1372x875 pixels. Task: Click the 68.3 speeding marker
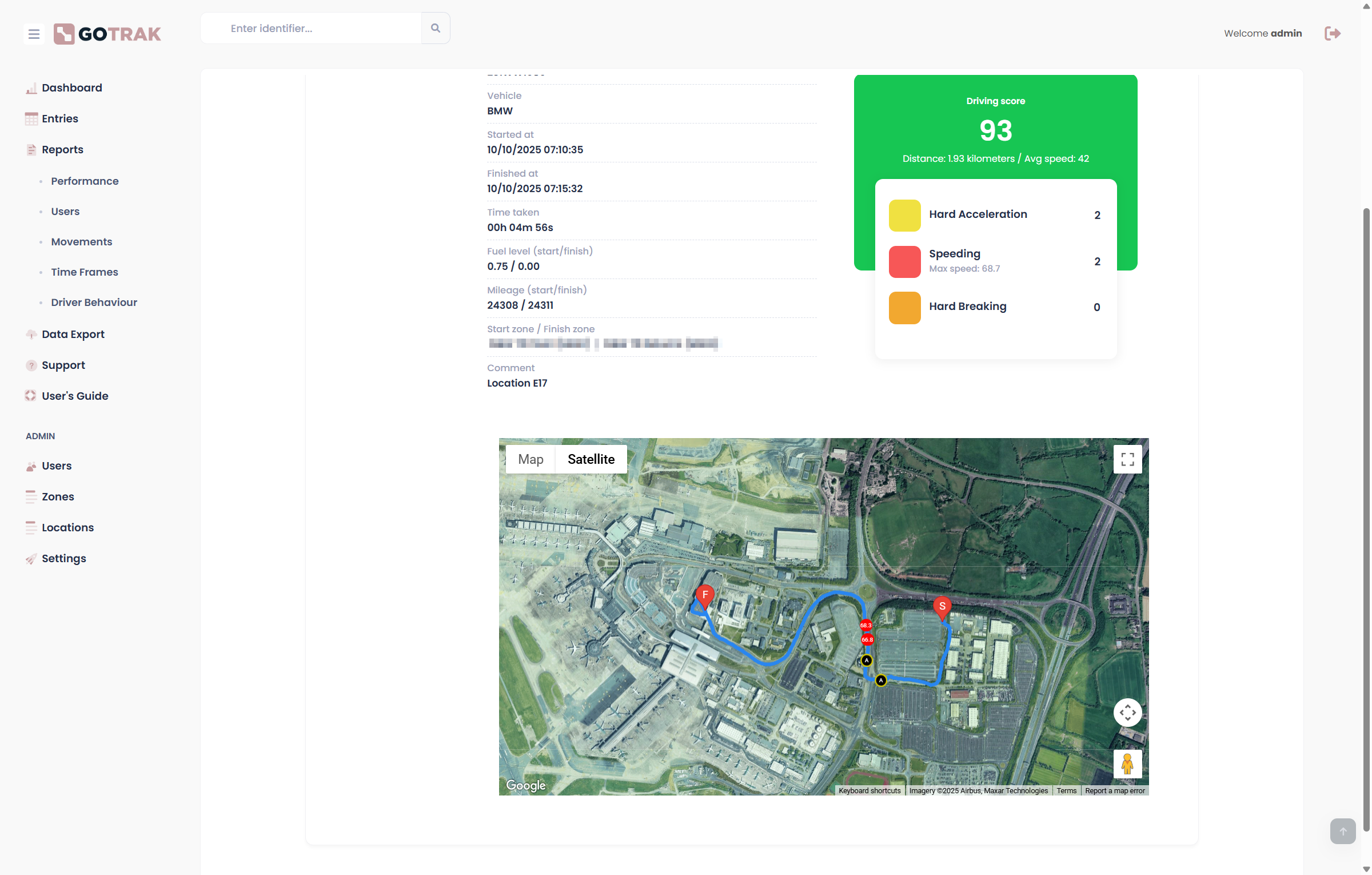866,625
